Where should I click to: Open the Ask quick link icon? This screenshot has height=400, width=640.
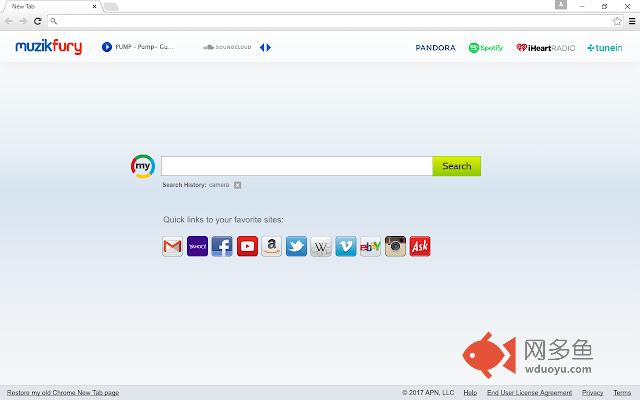(420, 246)
